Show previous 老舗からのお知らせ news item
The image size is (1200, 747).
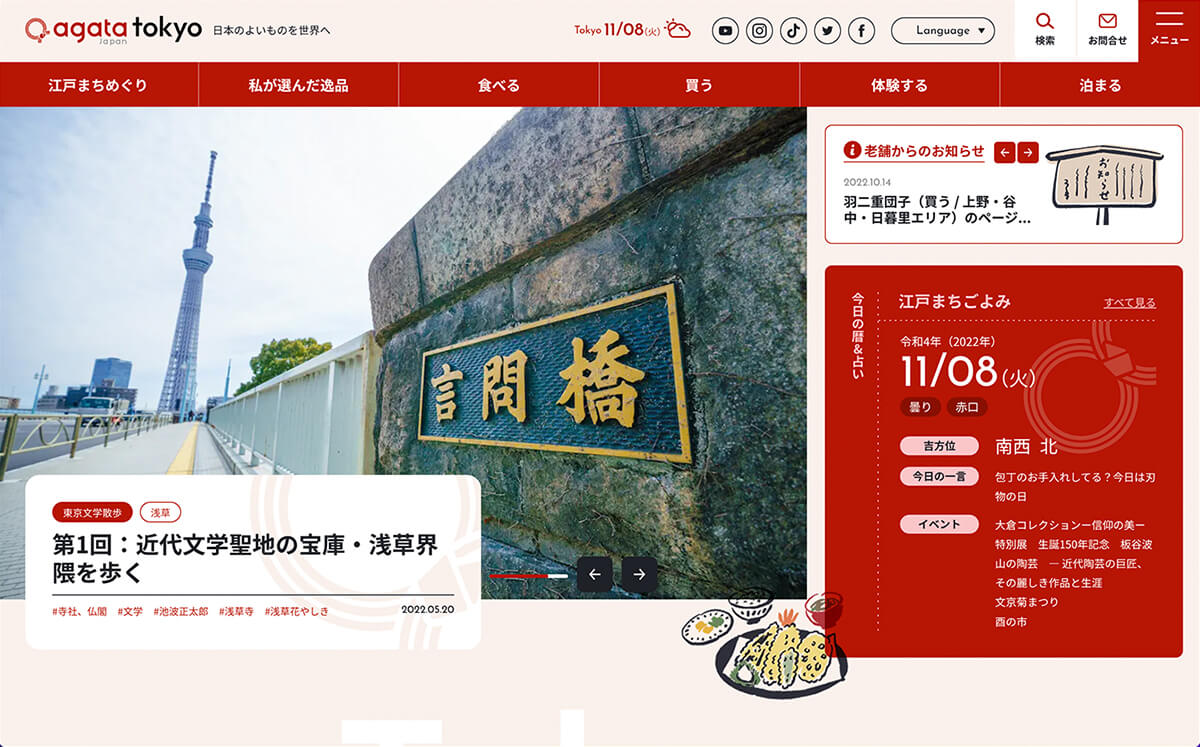coord(1004,152)
